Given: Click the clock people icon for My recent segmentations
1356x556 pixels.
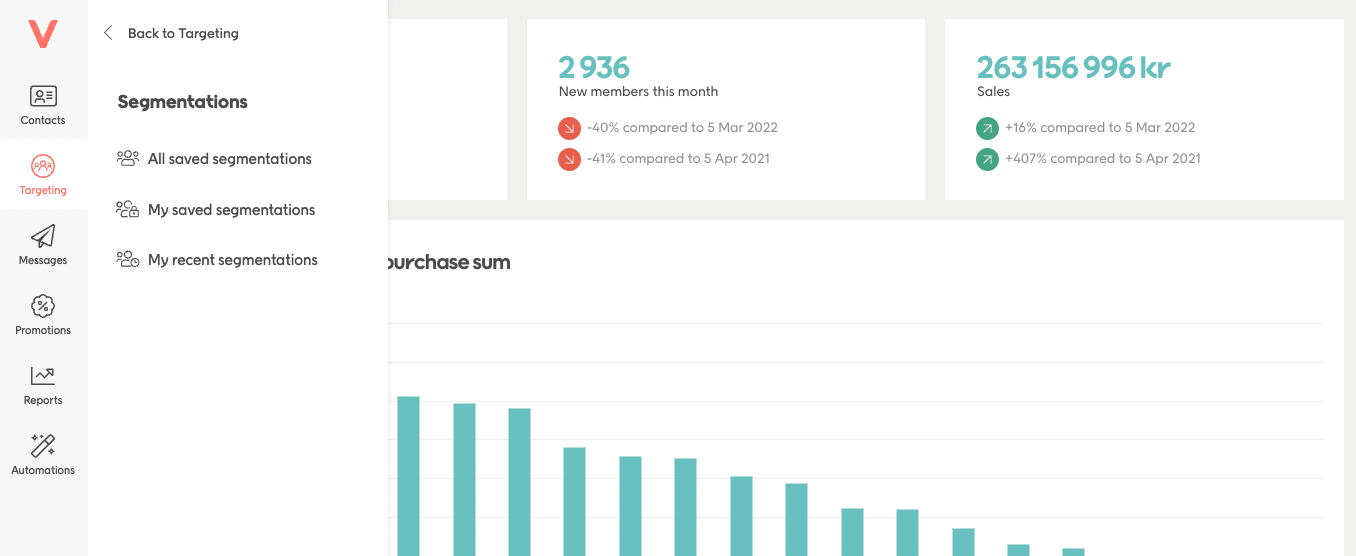Looking at the screenshot, I should click(x=128, y=259).
